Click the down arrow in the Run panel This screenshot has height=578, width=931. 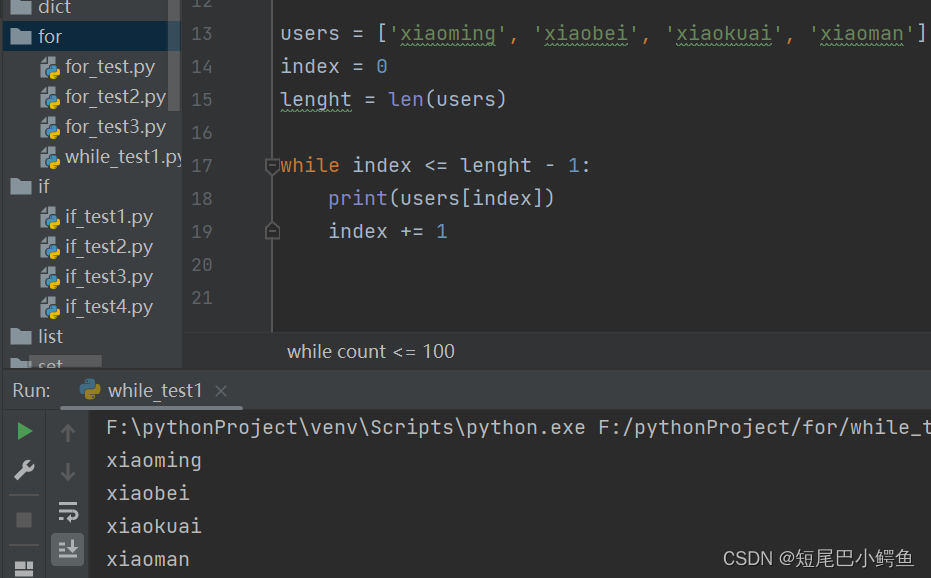pyautogui.click(x=68, y=472)
